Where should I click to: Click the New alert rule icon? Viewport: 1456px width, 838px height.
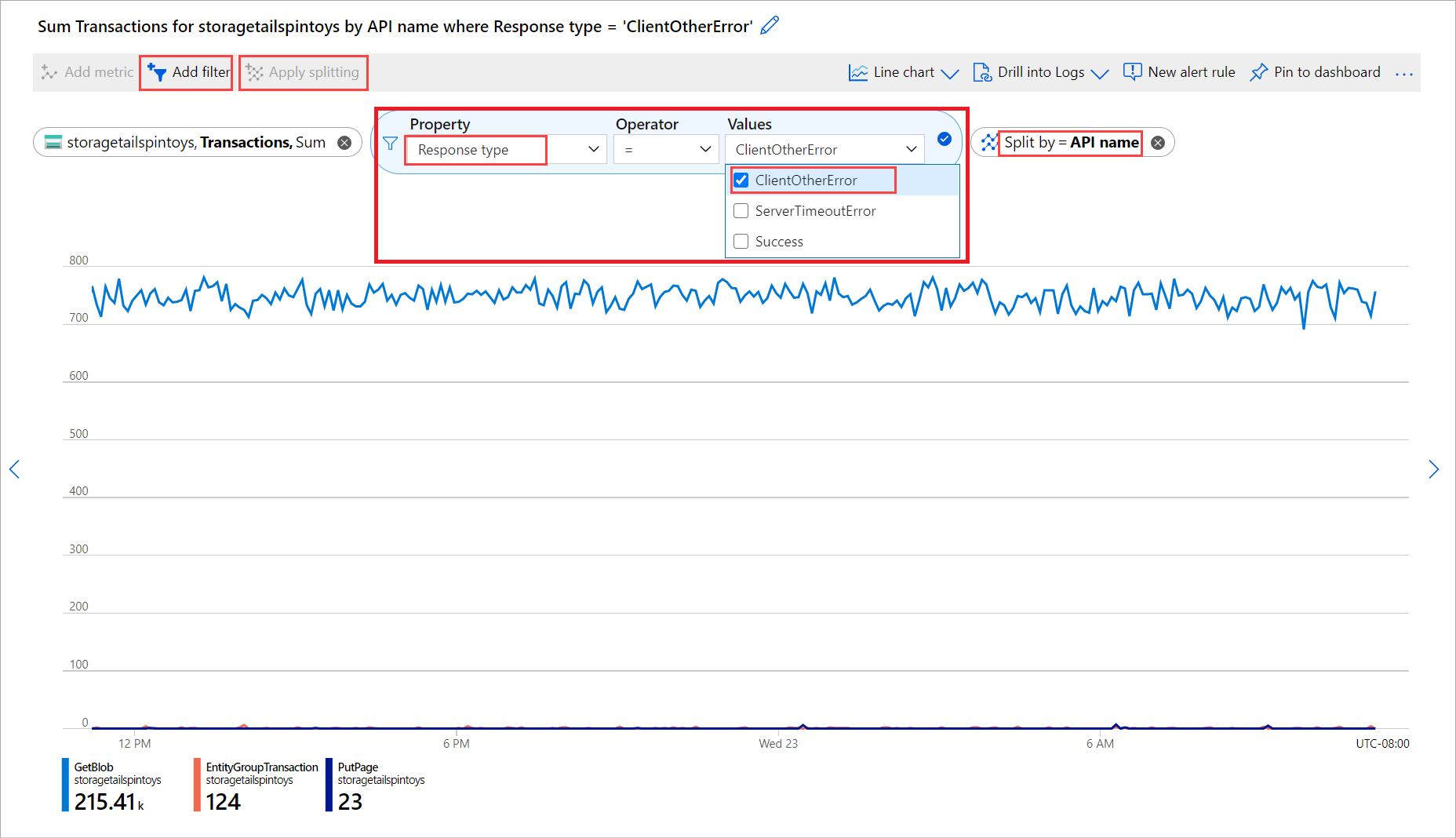pyautogui.click(x=1132, y=72)
